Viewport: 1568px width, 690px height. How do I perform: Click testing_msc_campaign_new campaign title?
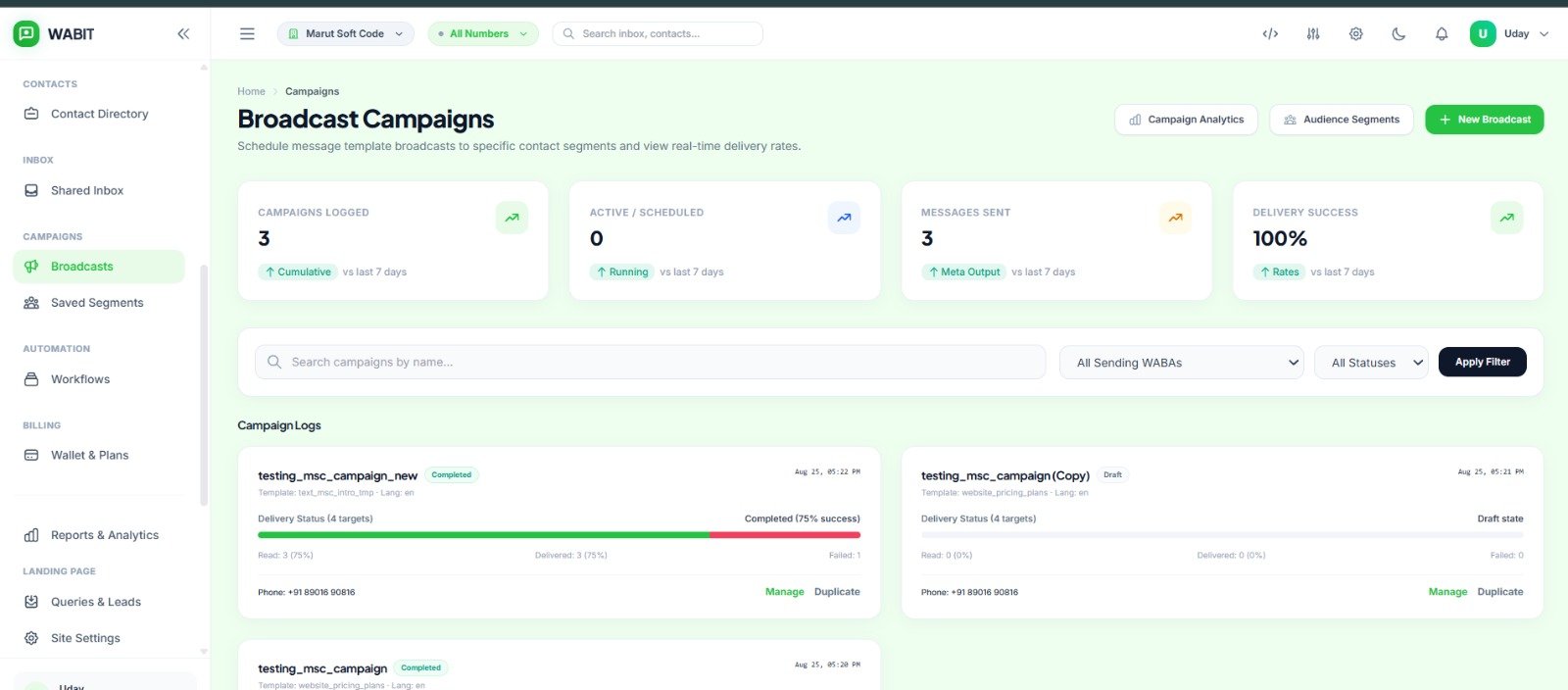tap(337, 475)
